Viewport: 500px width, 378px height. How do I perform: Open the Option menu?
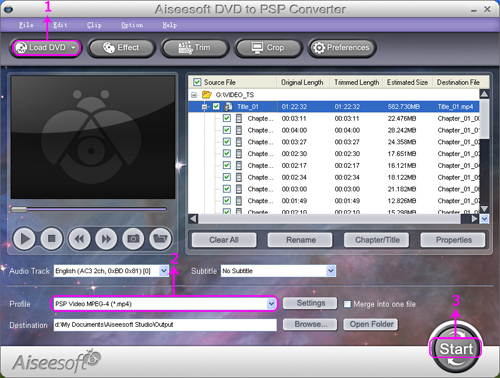click(x=132, y=25)
